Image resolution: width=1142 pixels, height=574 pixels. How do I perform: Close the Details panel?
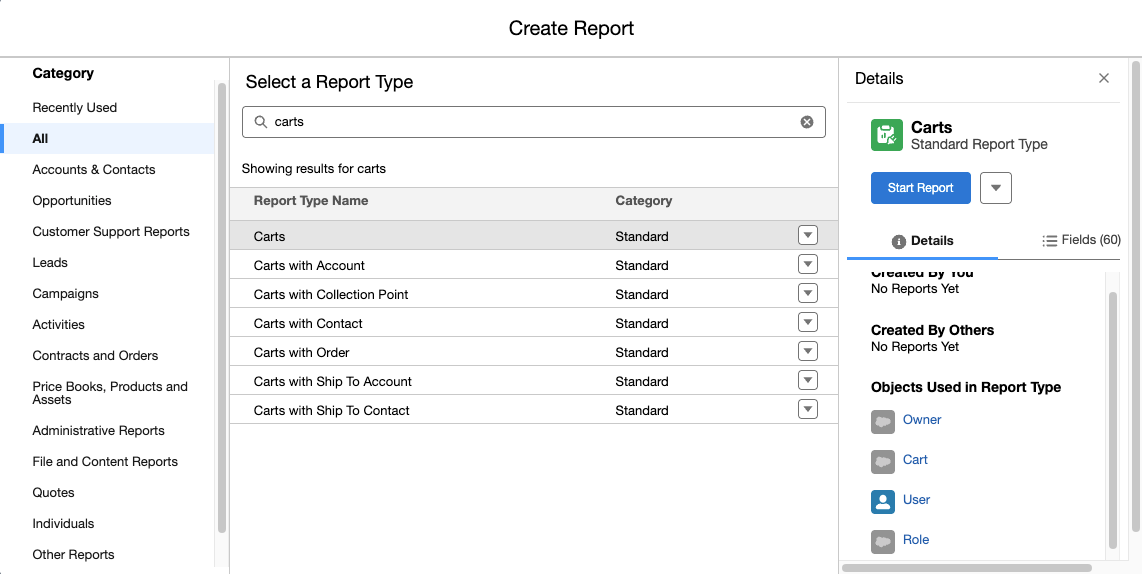click(x=1104, y=78)
